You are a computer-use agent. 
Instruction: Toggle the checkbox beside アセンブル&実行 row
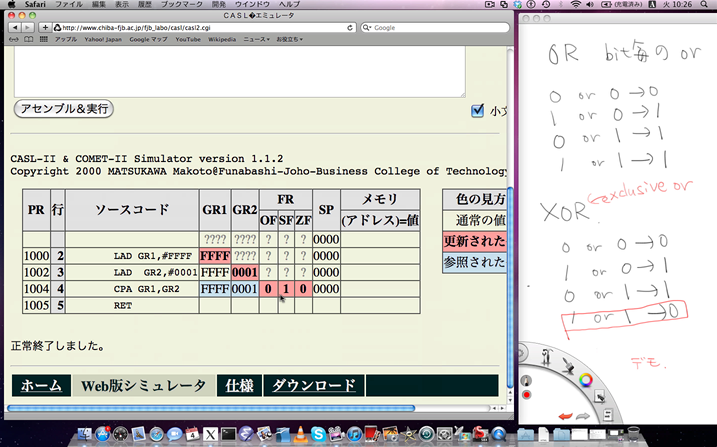pos(477,111)
